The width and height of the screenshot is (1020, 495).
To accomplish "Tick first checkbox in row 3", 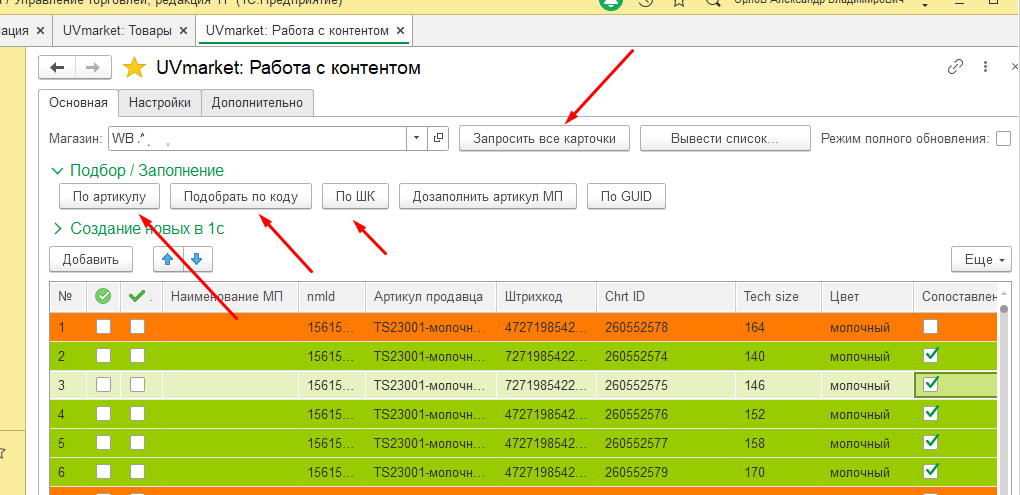I will pyautogui.click(x=103, y=385).
